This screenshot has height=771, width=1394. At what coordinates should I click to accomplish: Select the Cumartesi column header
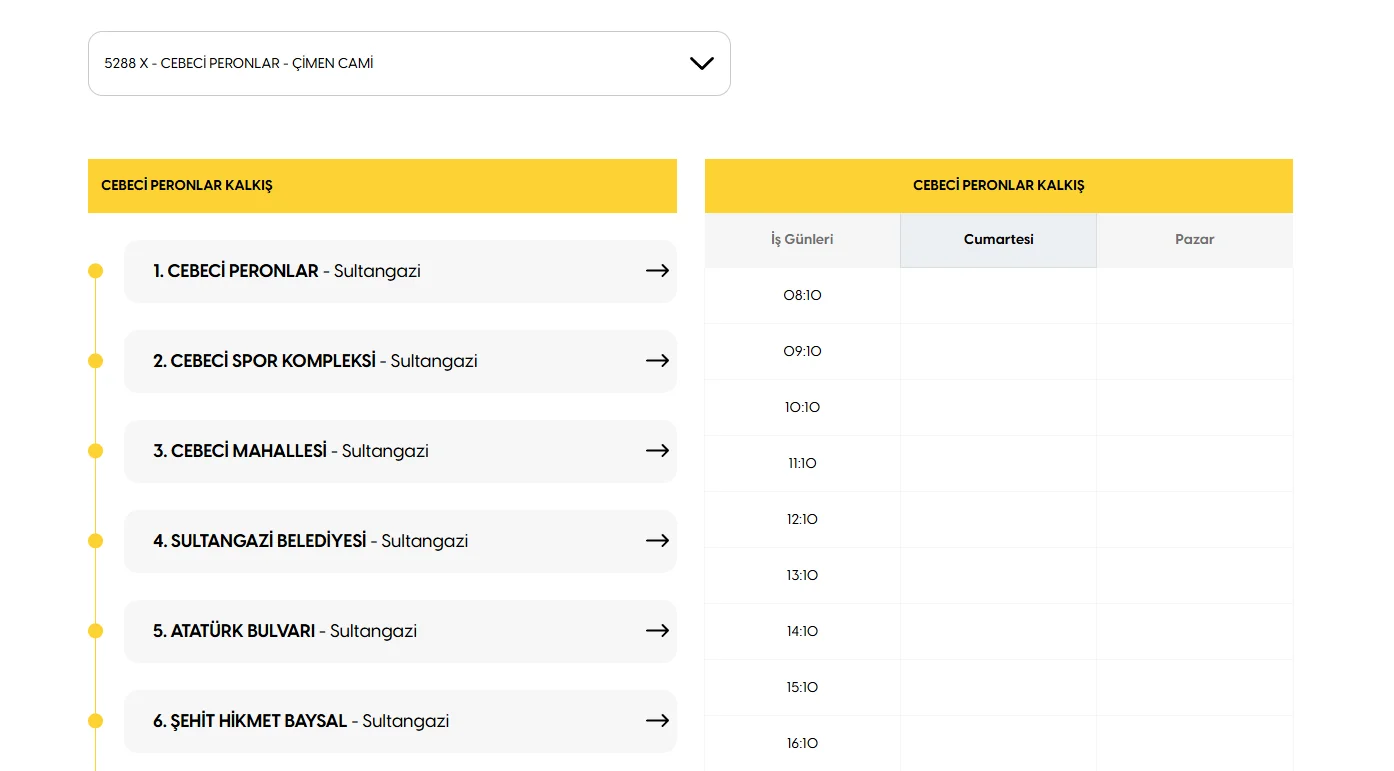(x=998, y=239)
